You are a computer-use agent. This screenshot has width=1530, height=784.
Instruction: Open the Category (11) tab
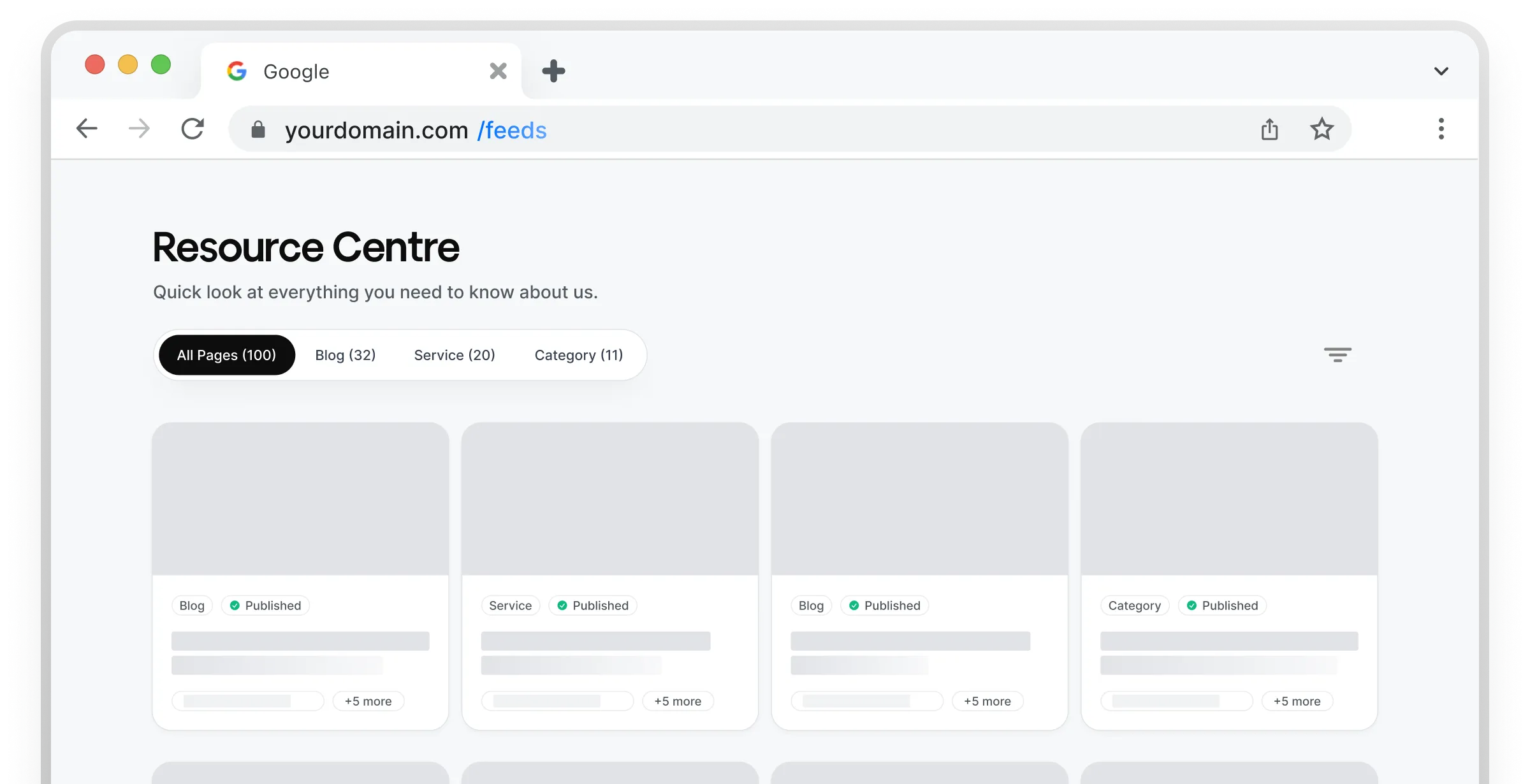(579, 355)
